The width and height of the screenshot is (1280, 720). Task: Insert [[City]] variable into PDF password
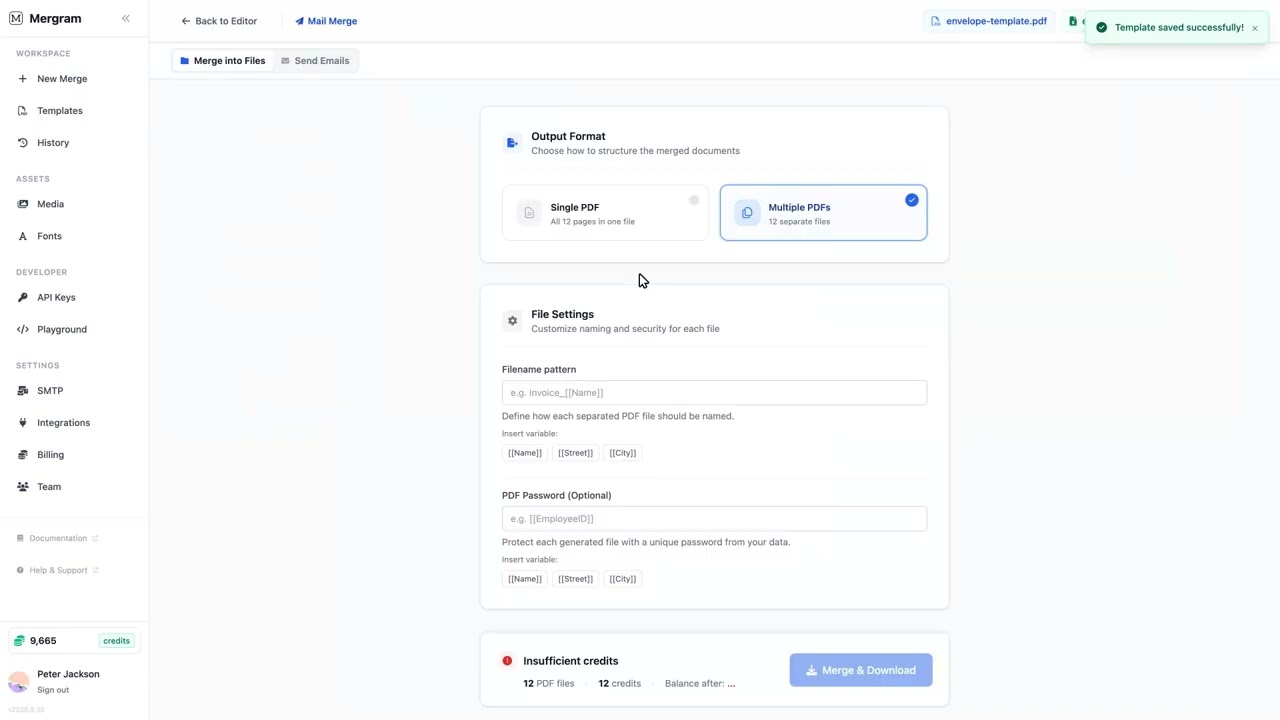click(623, 579)
